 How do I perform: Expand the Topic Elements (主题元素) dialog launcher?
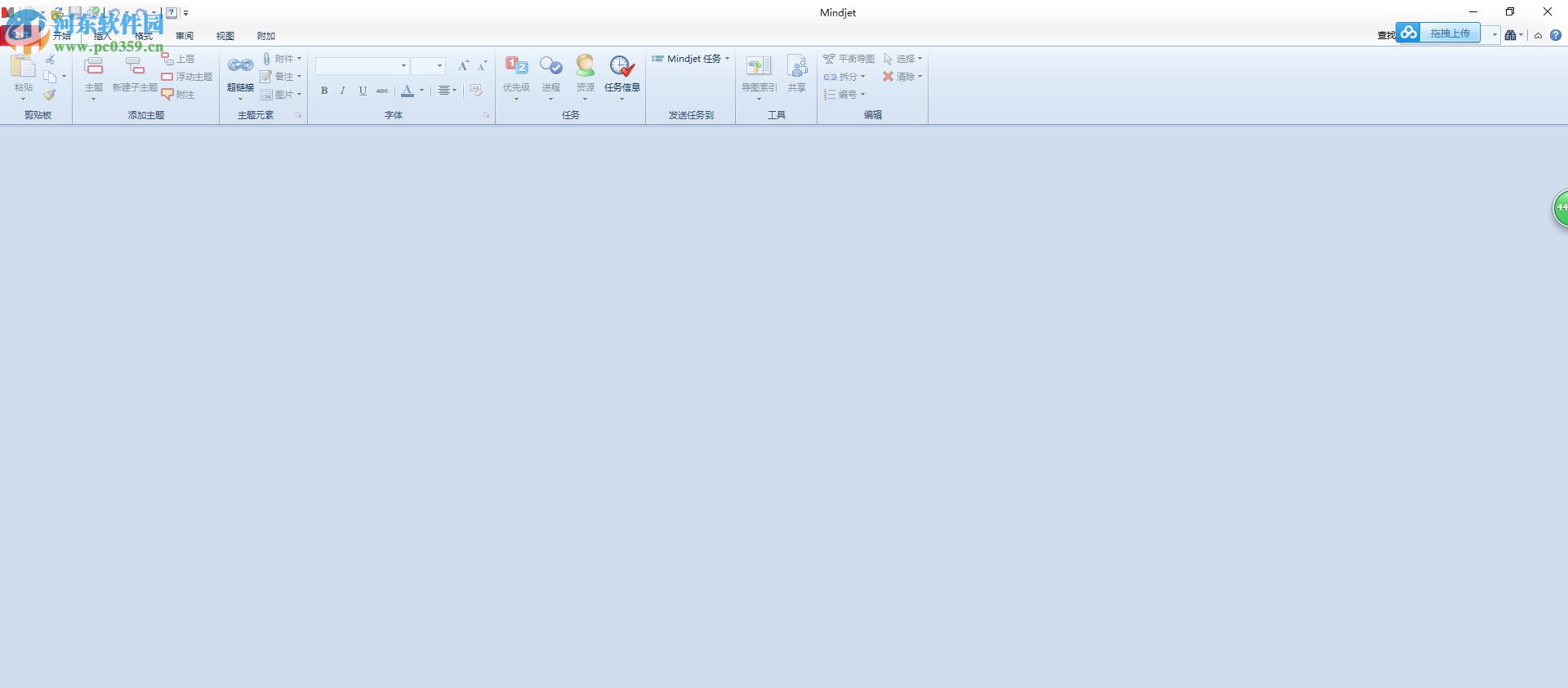(299, 115)
